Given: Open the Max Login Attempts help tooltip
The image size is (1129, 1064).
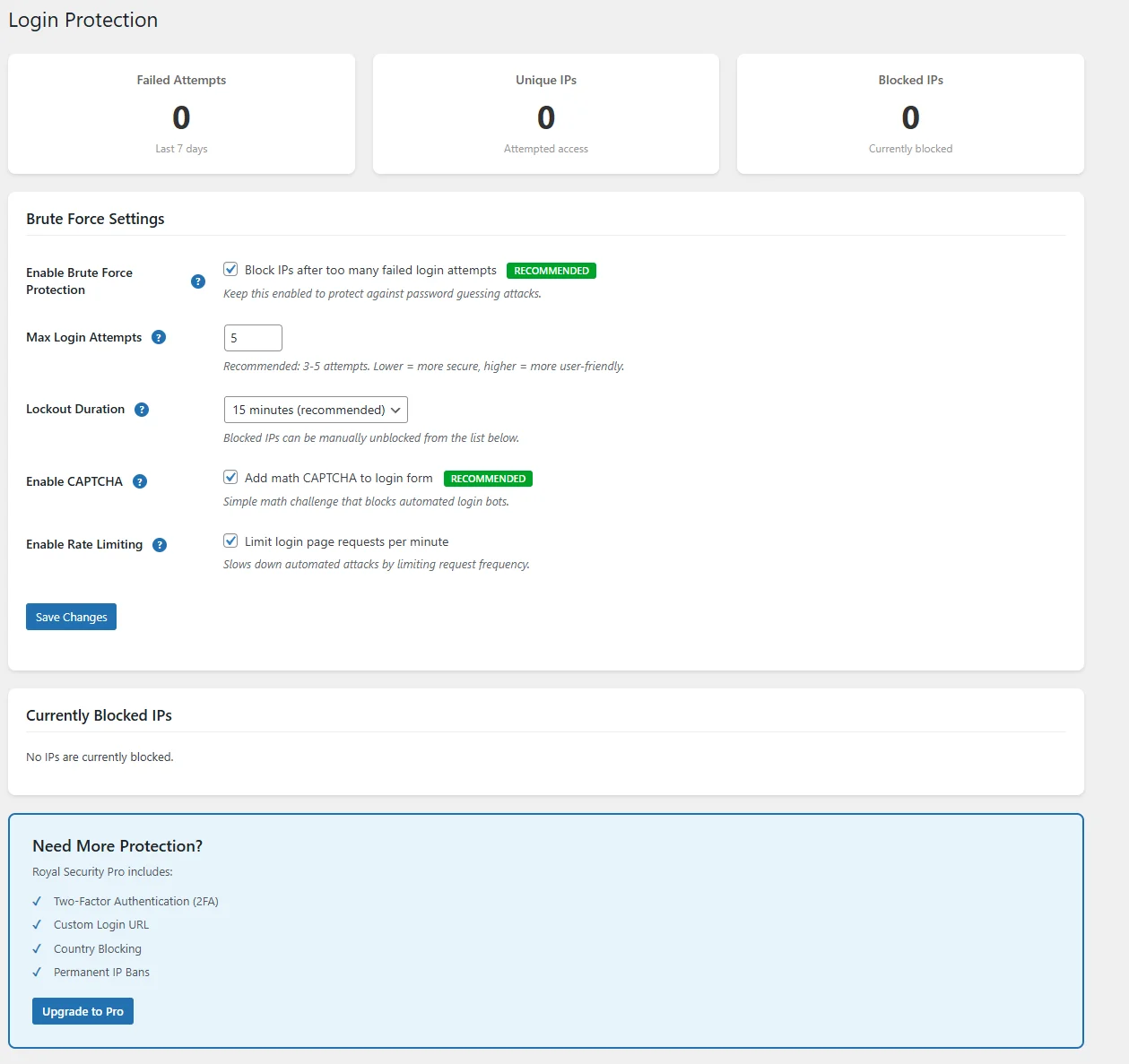Looking at the screenshot, I should (x=159, y=337).
